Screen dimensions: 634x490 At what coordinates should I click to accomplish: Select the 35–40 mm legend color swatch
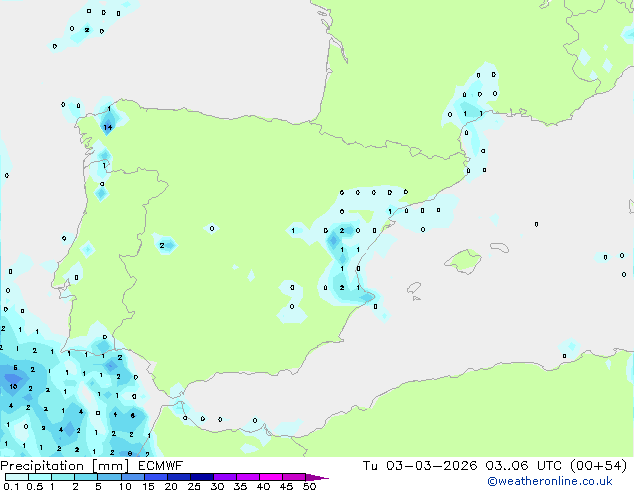(248, 477)
